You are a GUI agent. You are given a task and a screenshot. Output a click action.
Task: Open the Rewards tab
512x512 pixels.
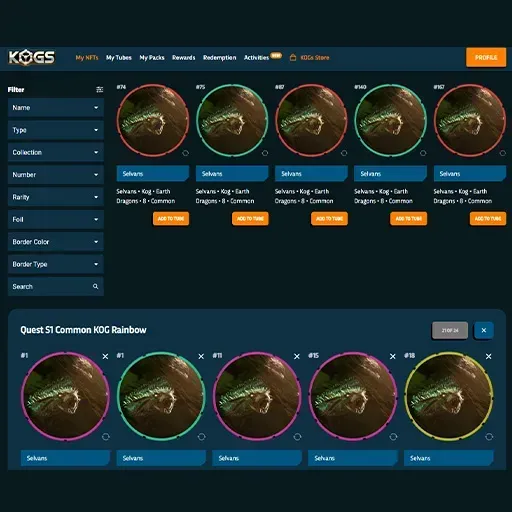tap(184, 58)
